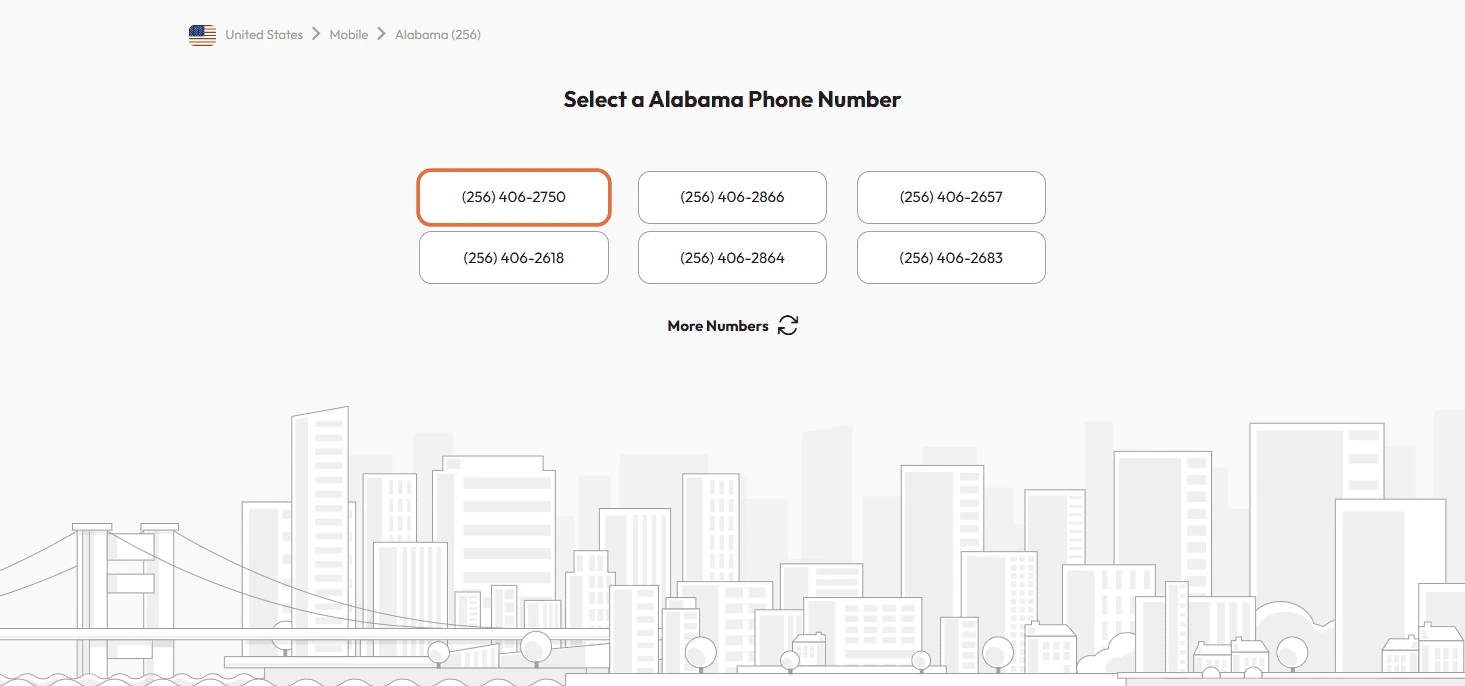1465x686 pixels.
Task: Click the slanted-roof tall tower illustration
Action: pos(320,480)
